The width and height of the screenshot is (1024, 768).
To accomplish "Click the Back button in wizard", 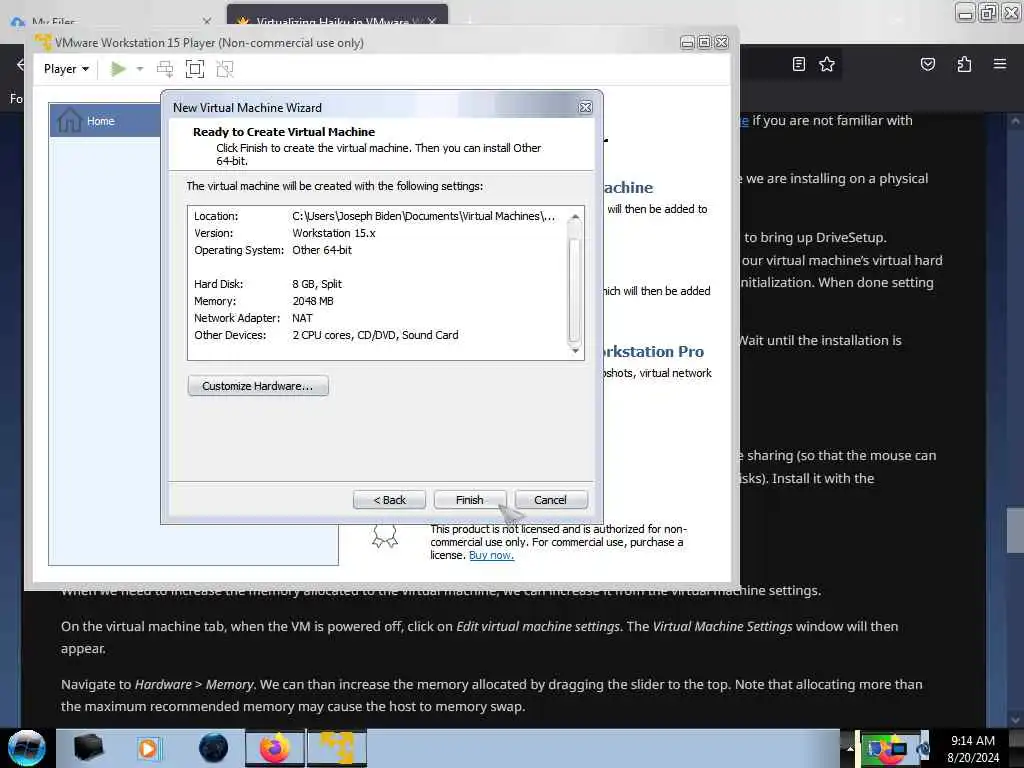I will [x=389, y=500].
